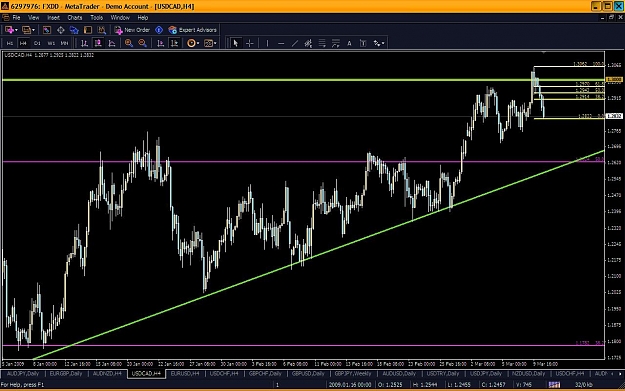Viewport: 625px width, 391px height.
Task: Open the Help menu
Action: click(143, 18)
